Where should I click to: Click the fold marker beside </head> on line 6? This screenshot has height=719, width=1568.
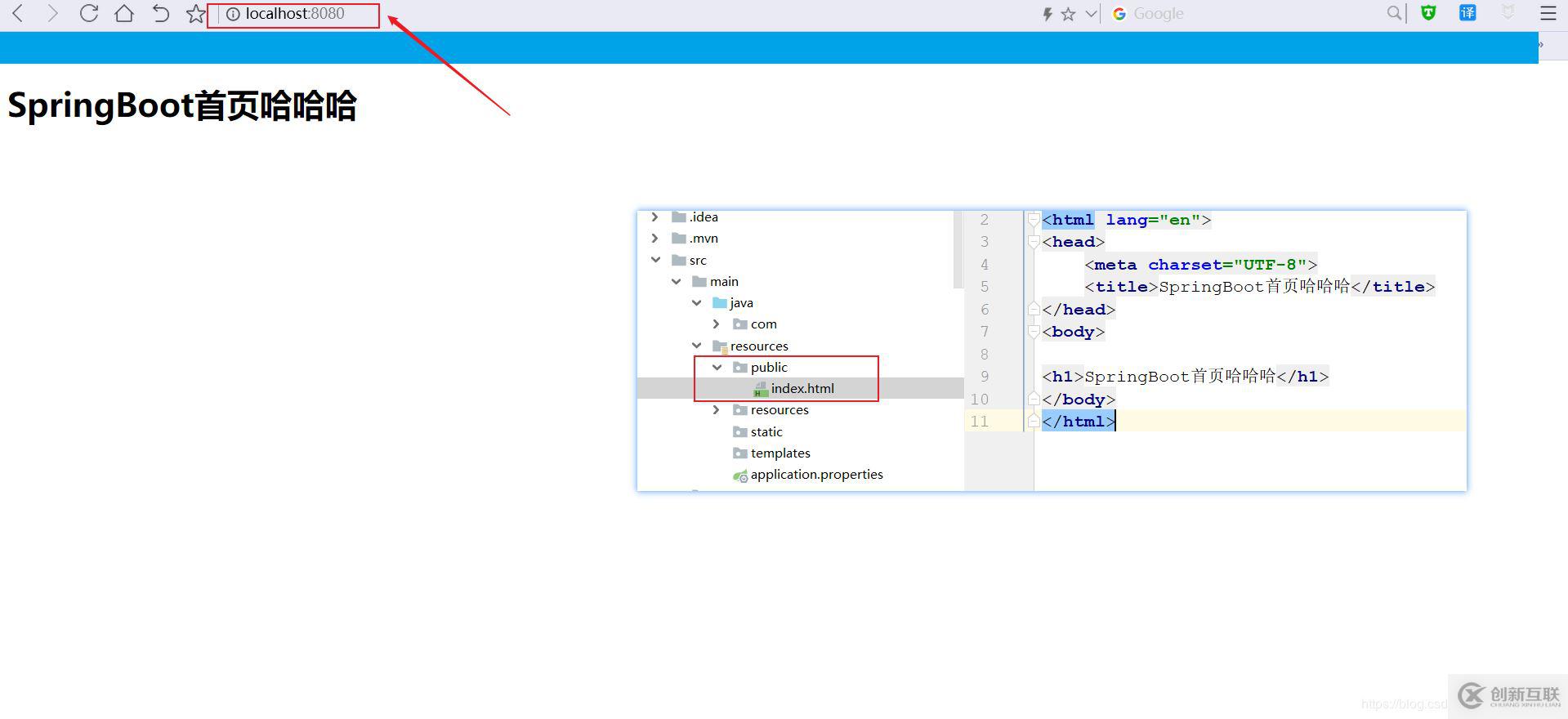[1034, 310]
